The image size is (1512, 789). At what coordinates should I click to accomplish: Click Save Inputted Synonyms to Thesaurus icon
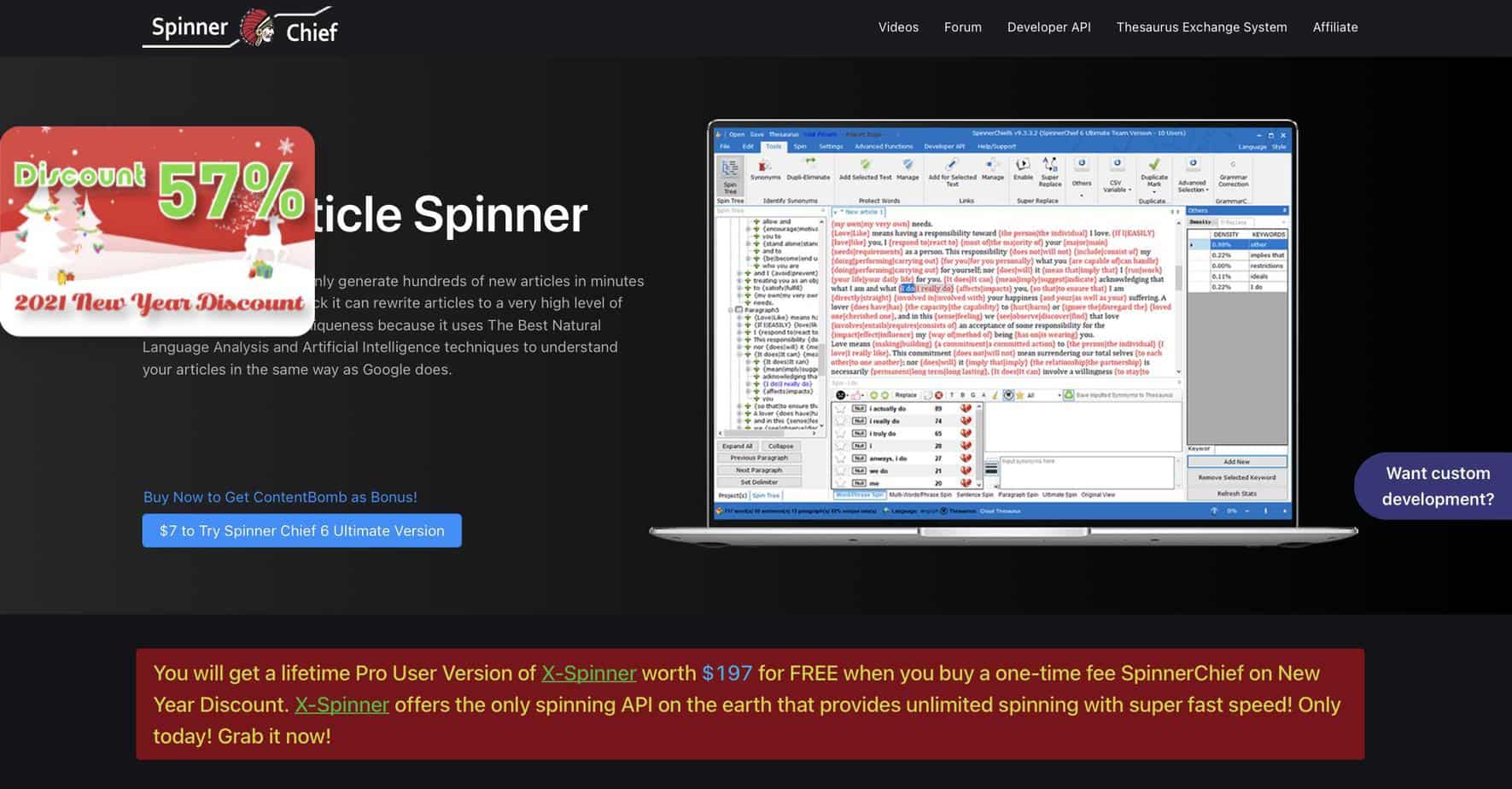click(x=1068, y=395)
